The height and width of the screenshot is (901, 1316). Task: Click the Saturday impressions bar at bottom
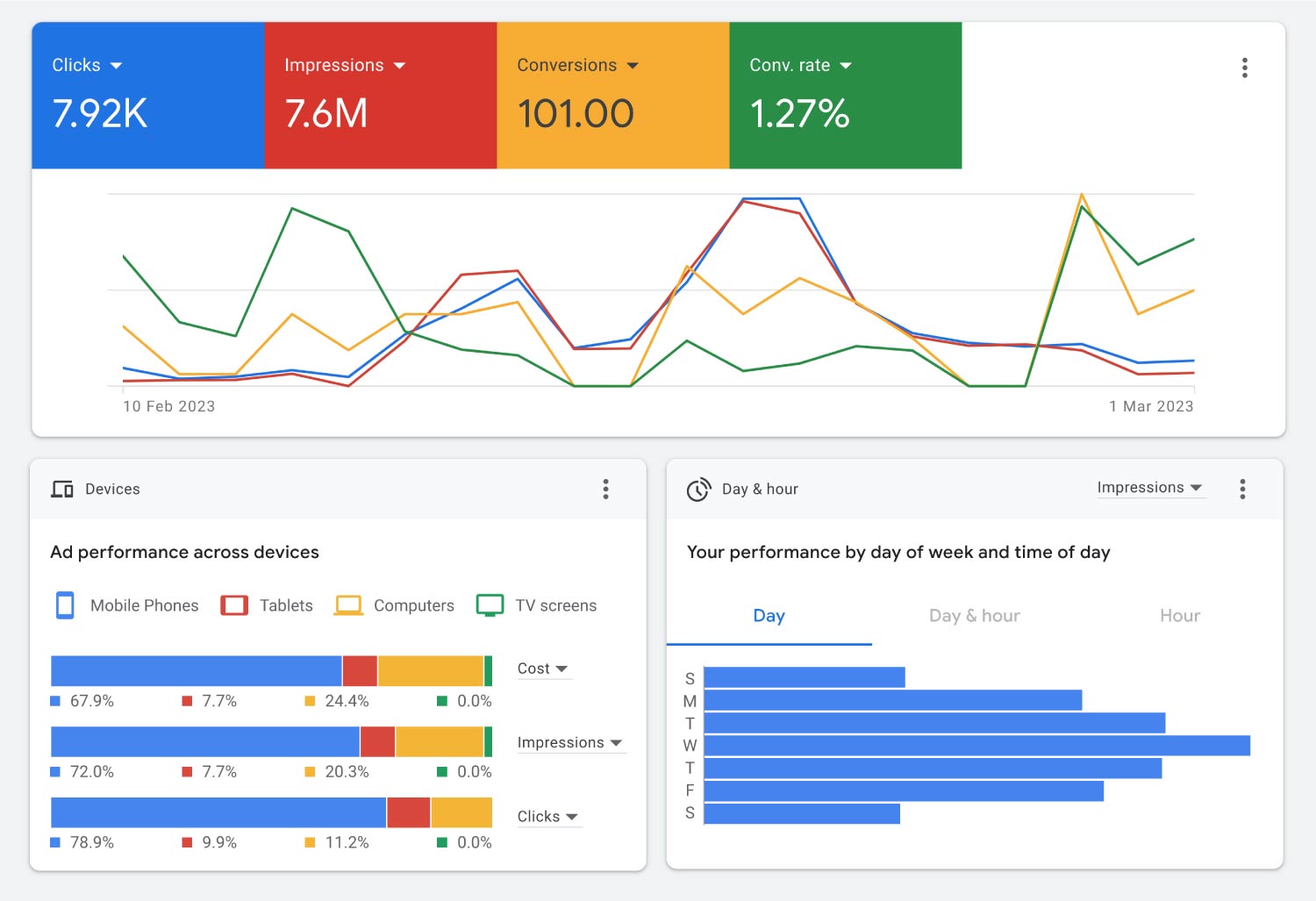802,813
